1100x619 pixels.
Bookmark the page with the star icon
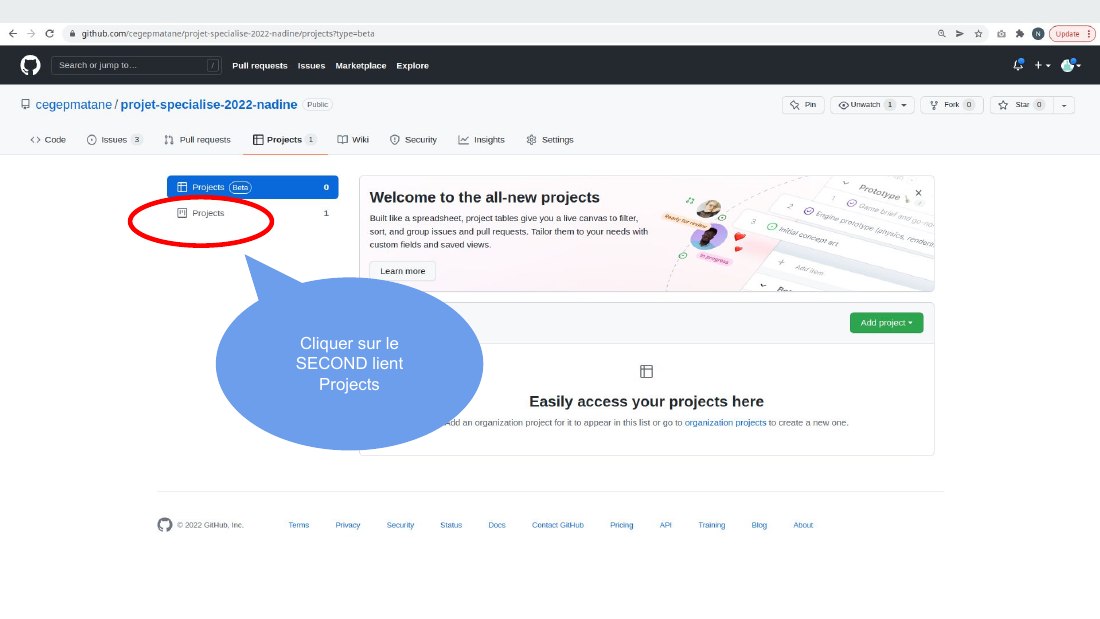pyautogui.click(x=978, y=34)
